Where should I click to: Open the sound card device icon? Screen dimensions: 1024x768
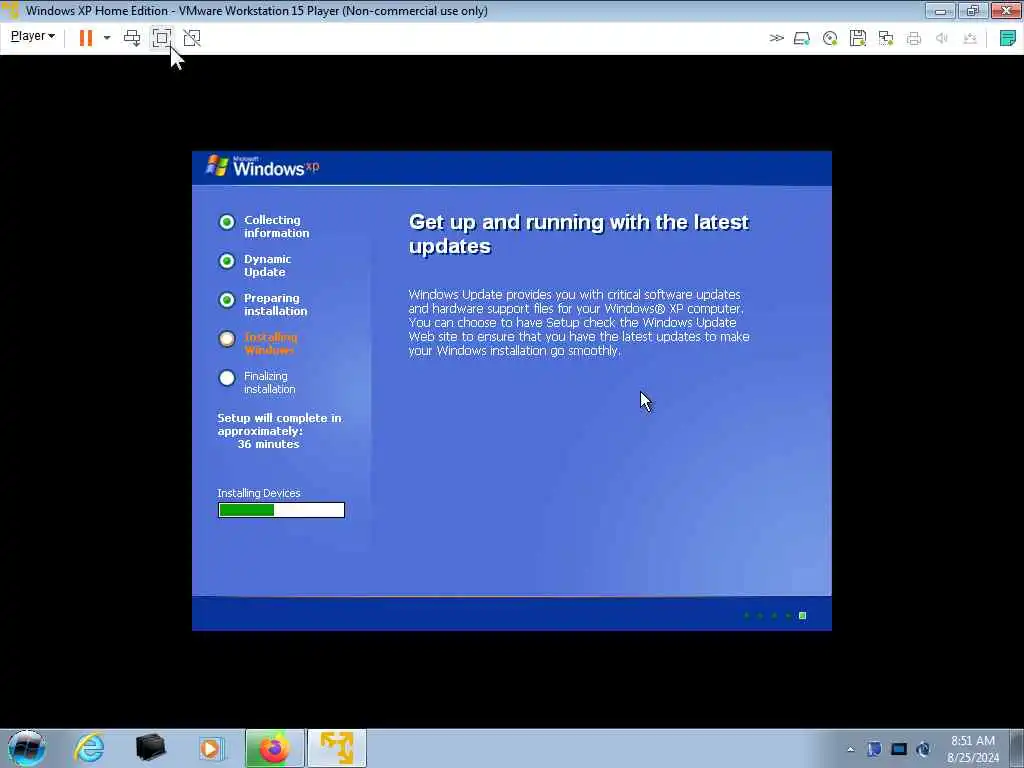(x=942, y=39)
